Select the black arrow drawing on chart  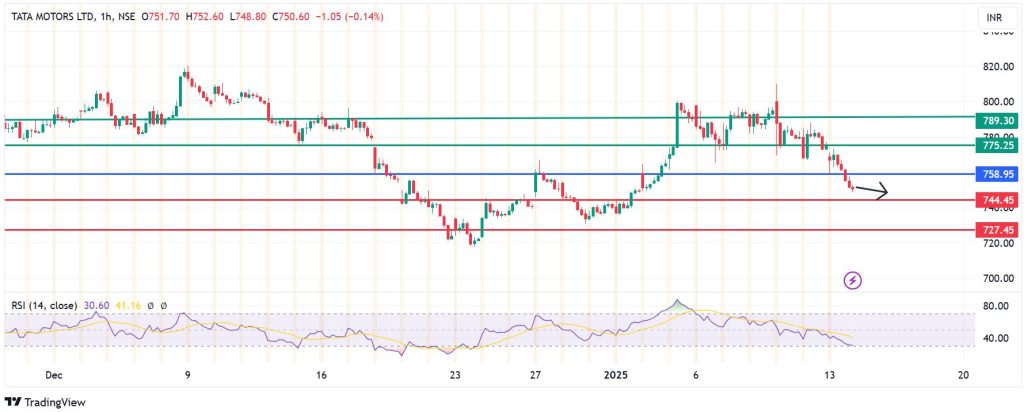pyautogui.click(x=870, y=191)
